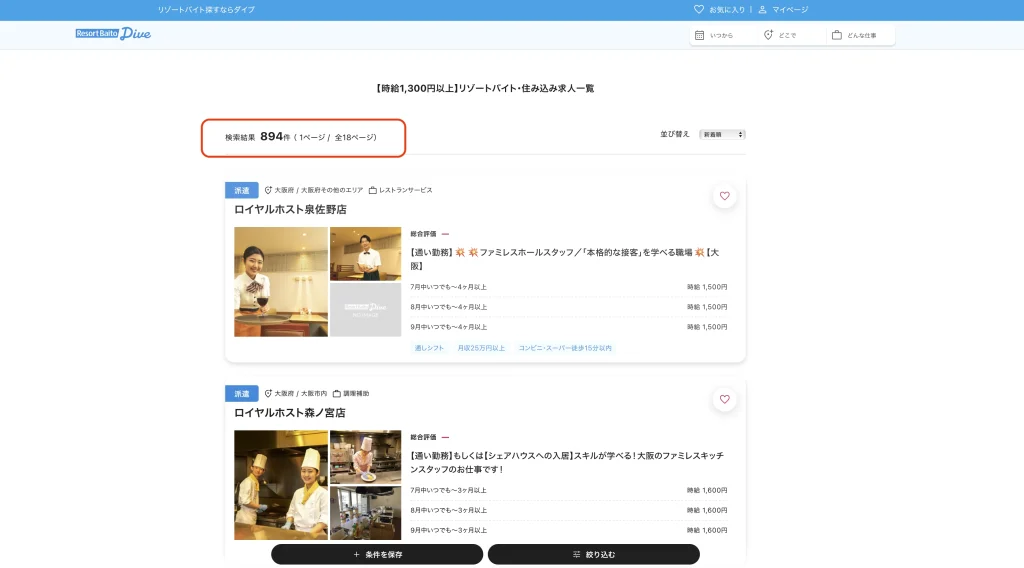Select コンビニ・スーパー徒歩15分以内 tag
1024x568 pixels.
click(x=565, y=348)
